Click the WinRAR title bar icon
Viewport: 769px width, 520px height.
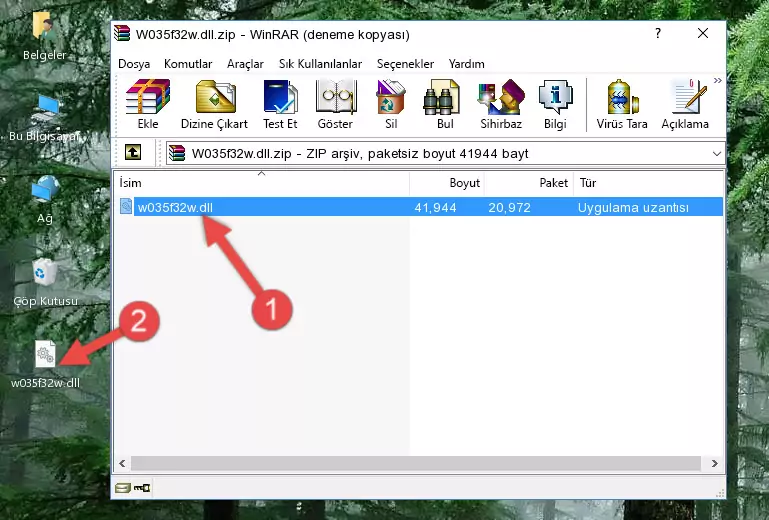point(122,34)
